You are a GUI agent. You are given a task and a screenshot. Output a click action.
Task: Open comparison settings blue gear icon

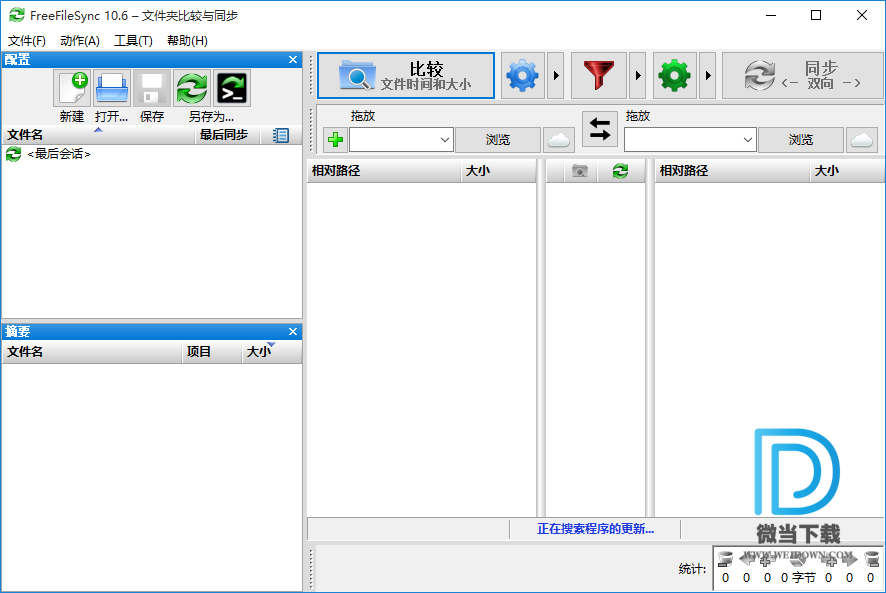pos(523,76)
